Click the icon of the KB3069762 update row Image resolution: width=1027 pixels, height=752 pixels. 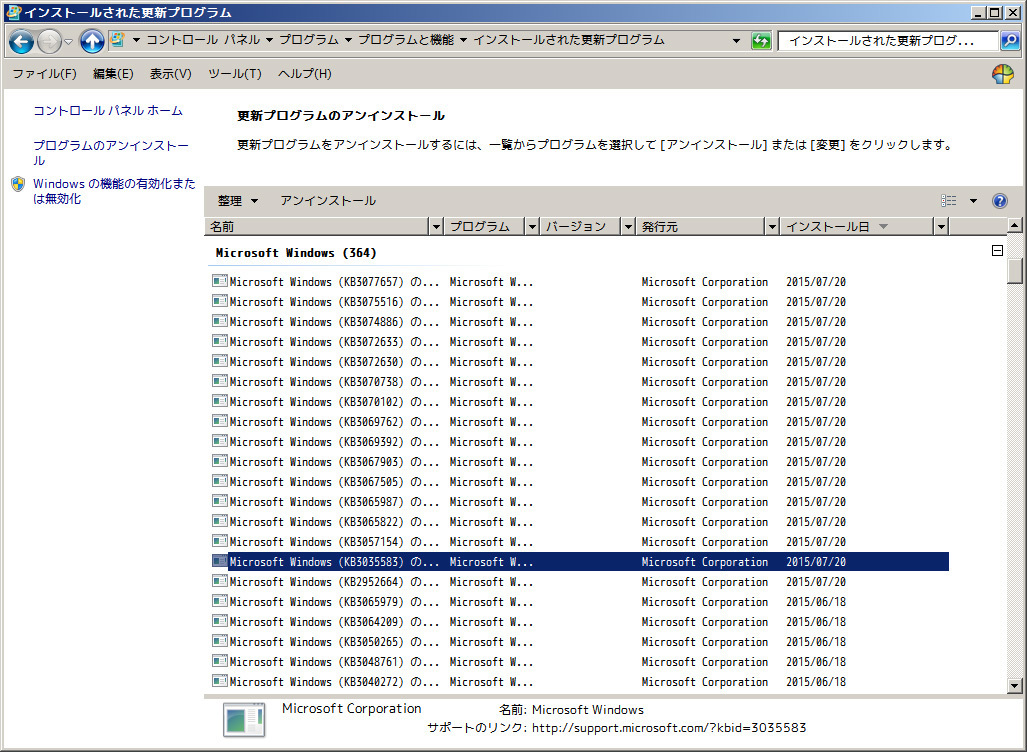pyautogui.click(x=219, y=421)
